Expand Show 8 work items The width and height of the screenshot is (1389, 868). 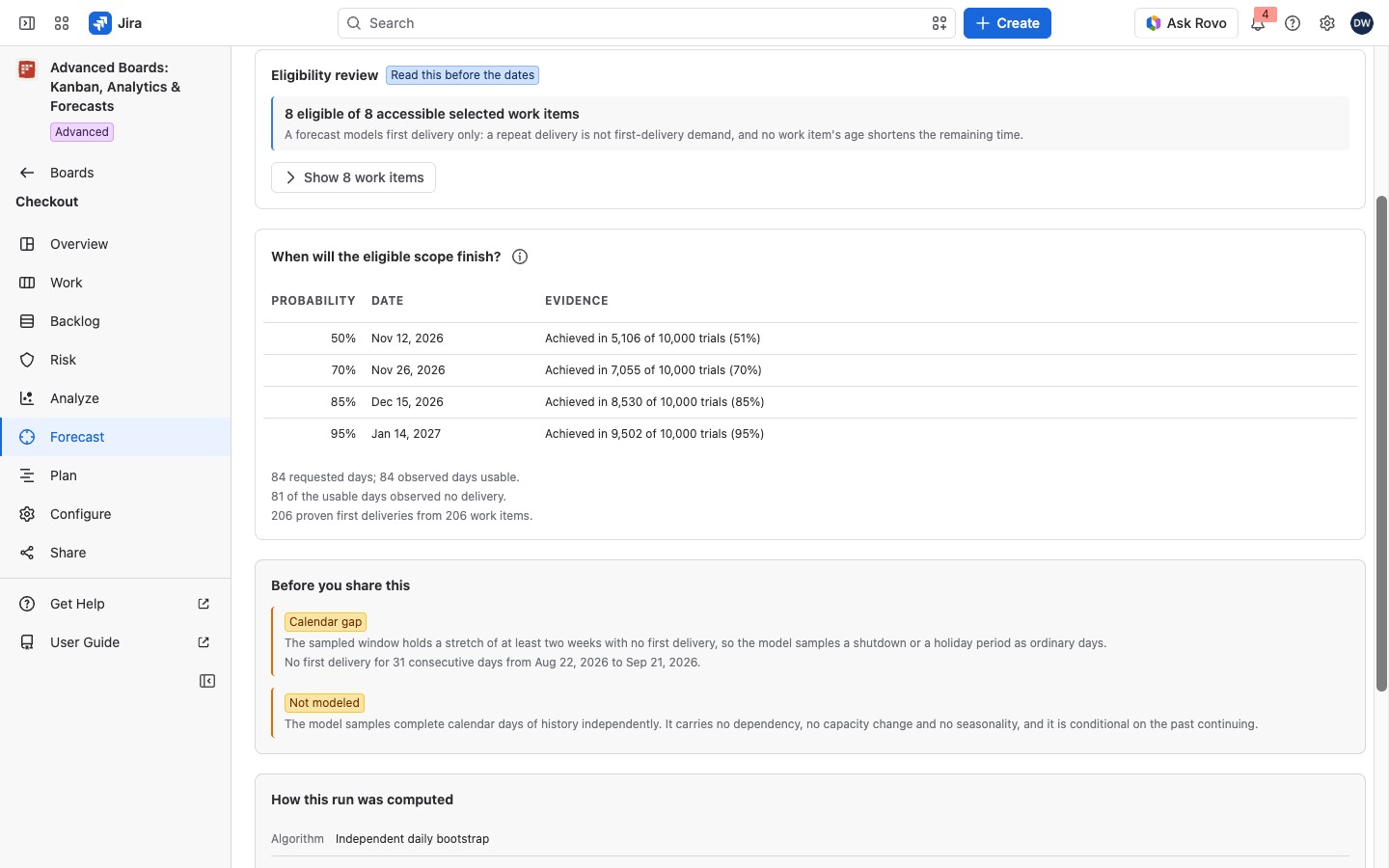[x=353, y=177]
